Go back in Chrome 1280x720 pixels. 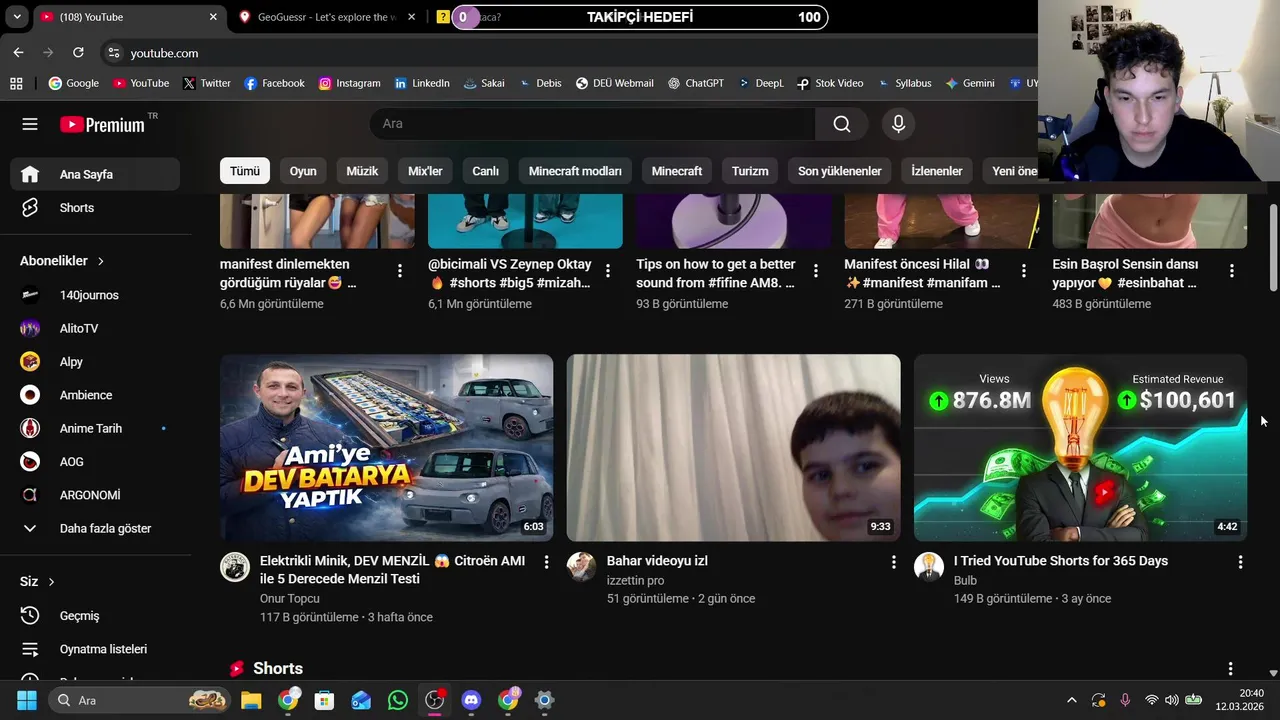tap(18, 53)
